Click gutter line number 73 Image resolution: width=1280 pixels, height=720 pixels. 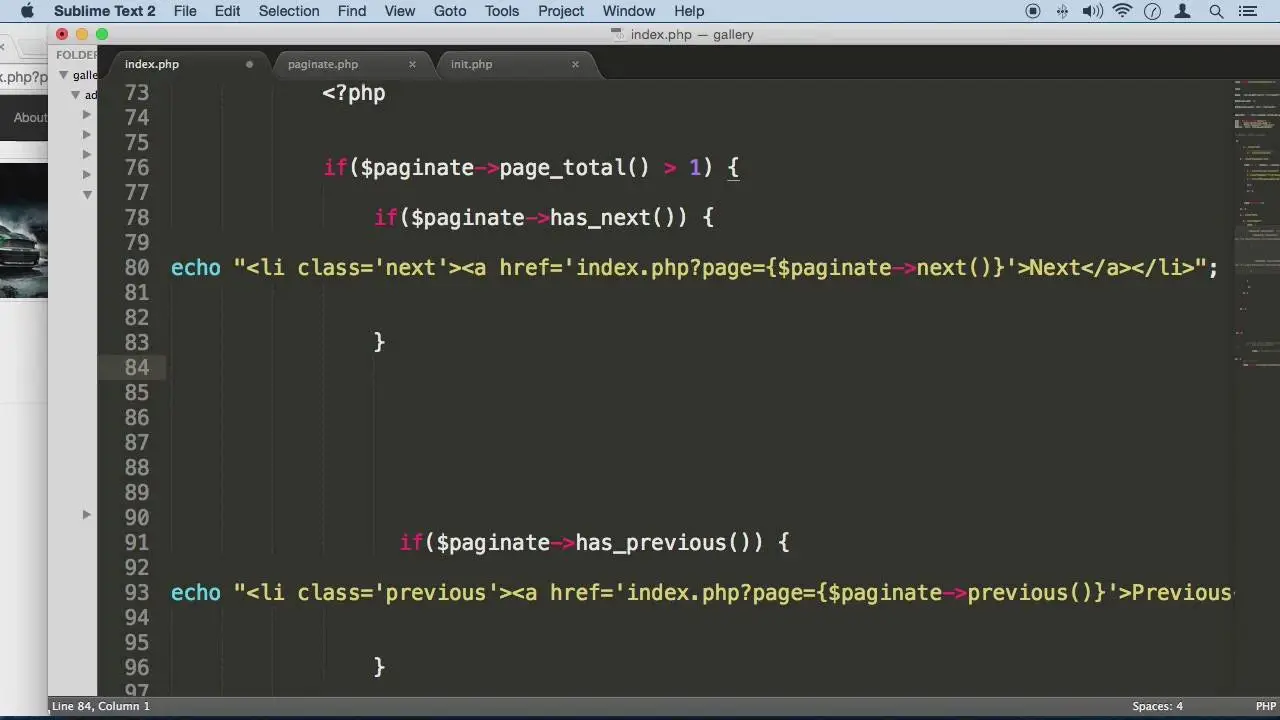tap(137, 93)
